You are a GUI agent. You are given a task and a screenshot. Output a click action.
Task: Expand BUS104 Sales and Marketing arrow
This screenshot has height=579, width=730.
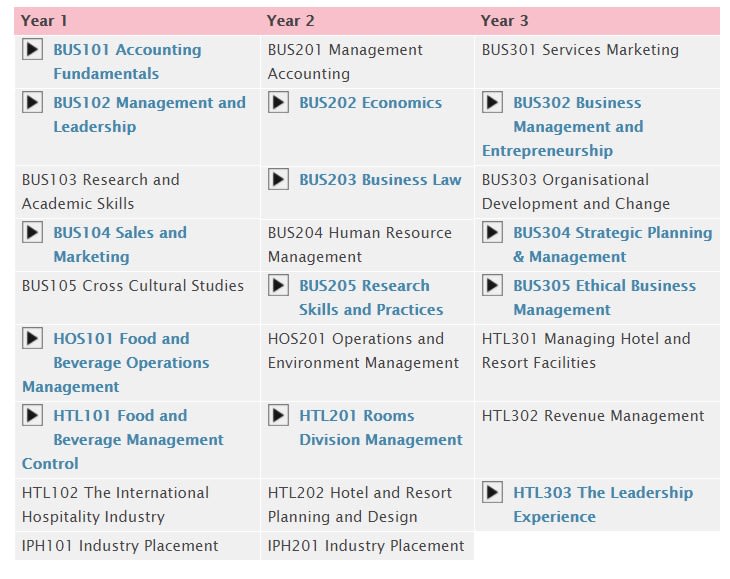tap(33, 232)
